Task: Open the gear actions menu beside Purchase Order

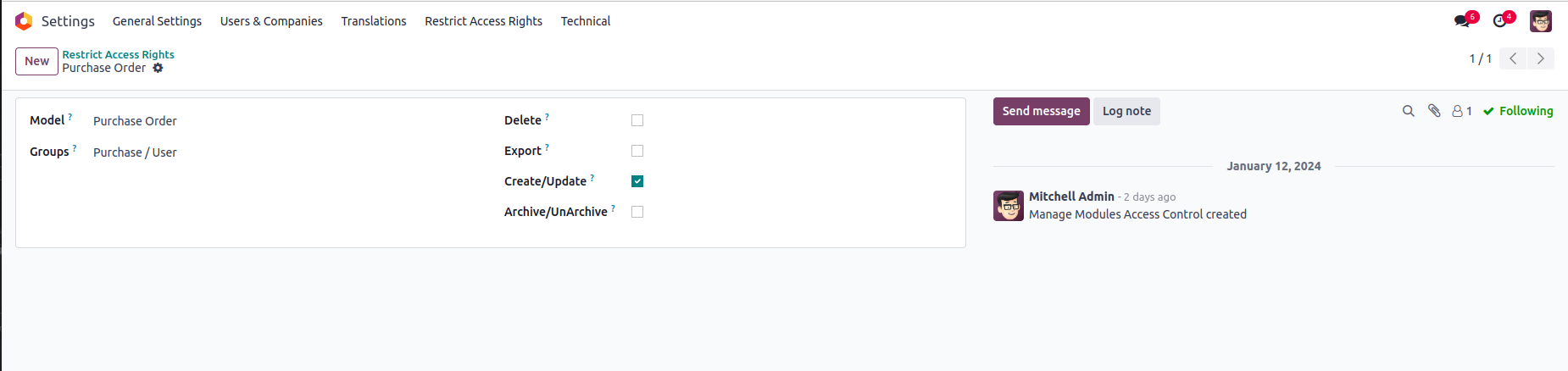Action: coord(158,68)
